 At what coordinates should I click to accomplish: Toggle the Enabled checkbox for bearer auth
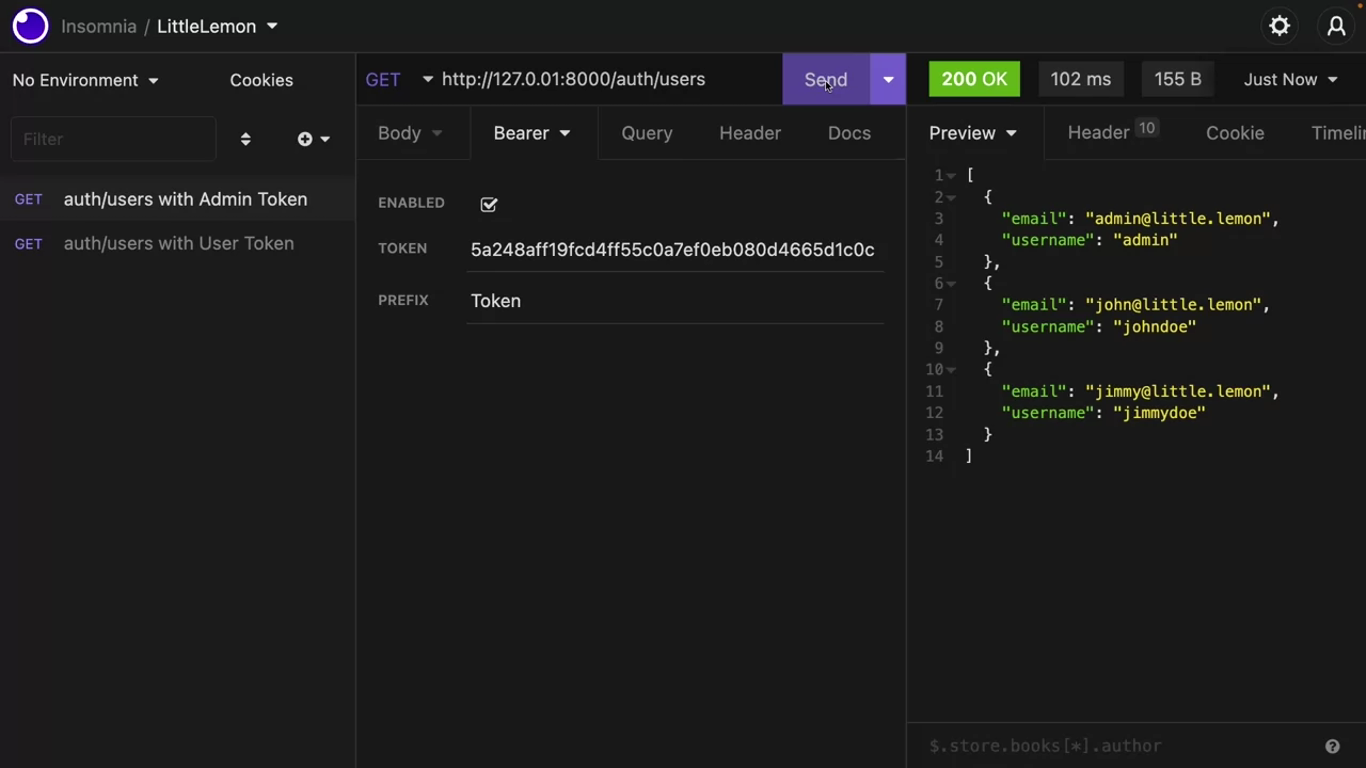click(x=489, y=204)
